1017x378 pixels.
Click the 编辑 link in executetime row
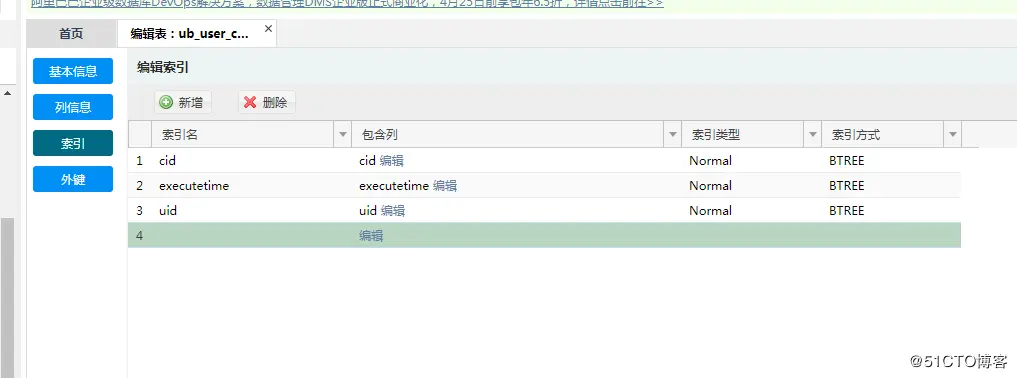pos(444,186)
